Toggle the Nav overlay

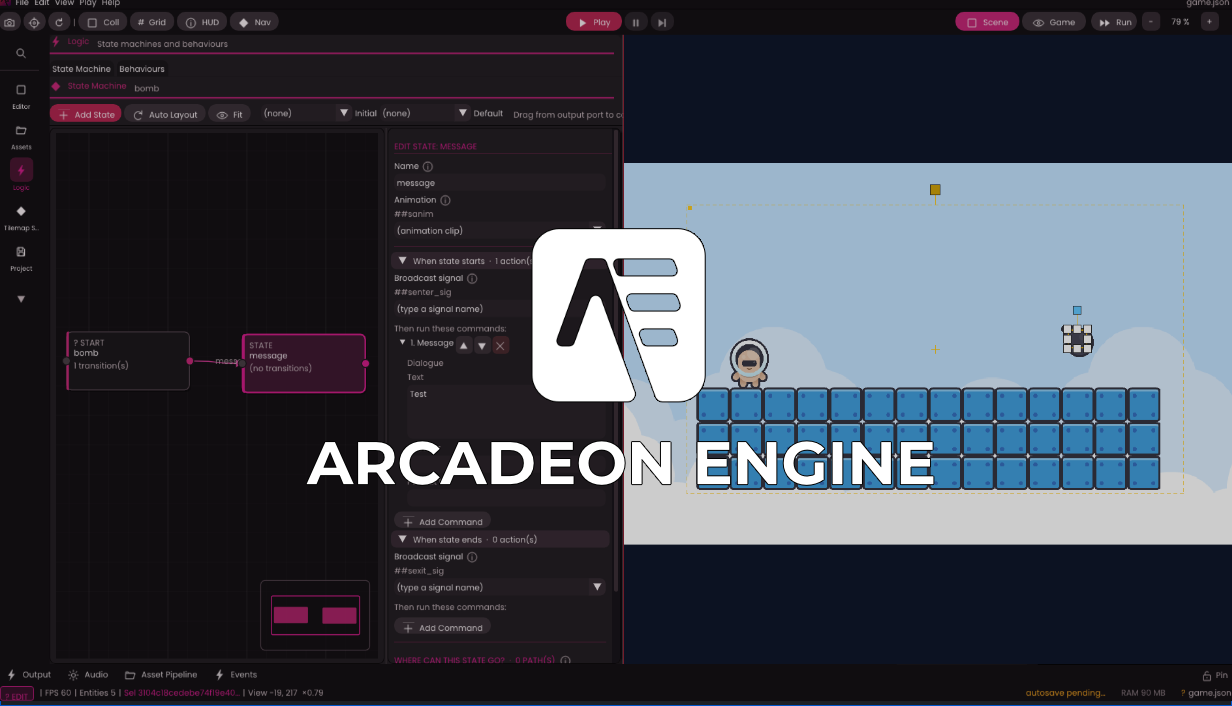point(255,22)
